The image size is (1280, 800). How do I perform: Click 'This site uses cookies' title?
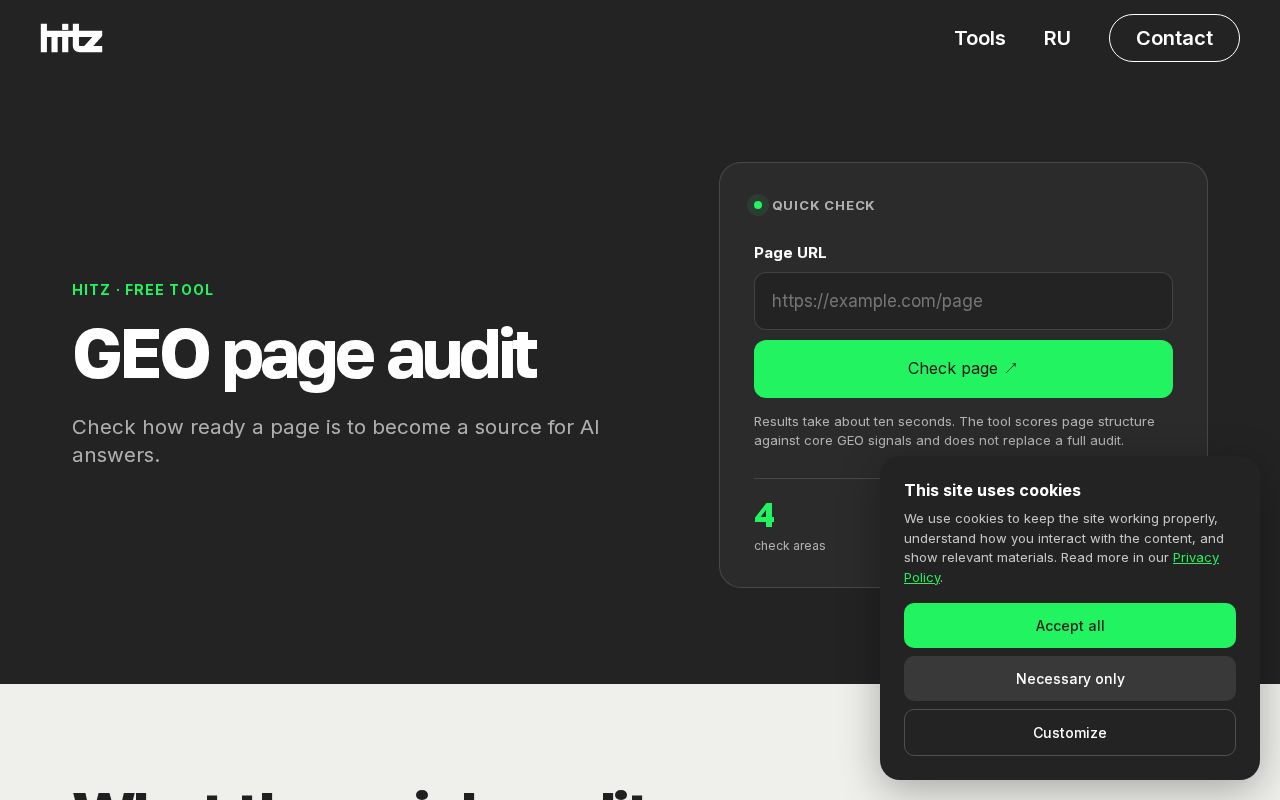point(992,490)
